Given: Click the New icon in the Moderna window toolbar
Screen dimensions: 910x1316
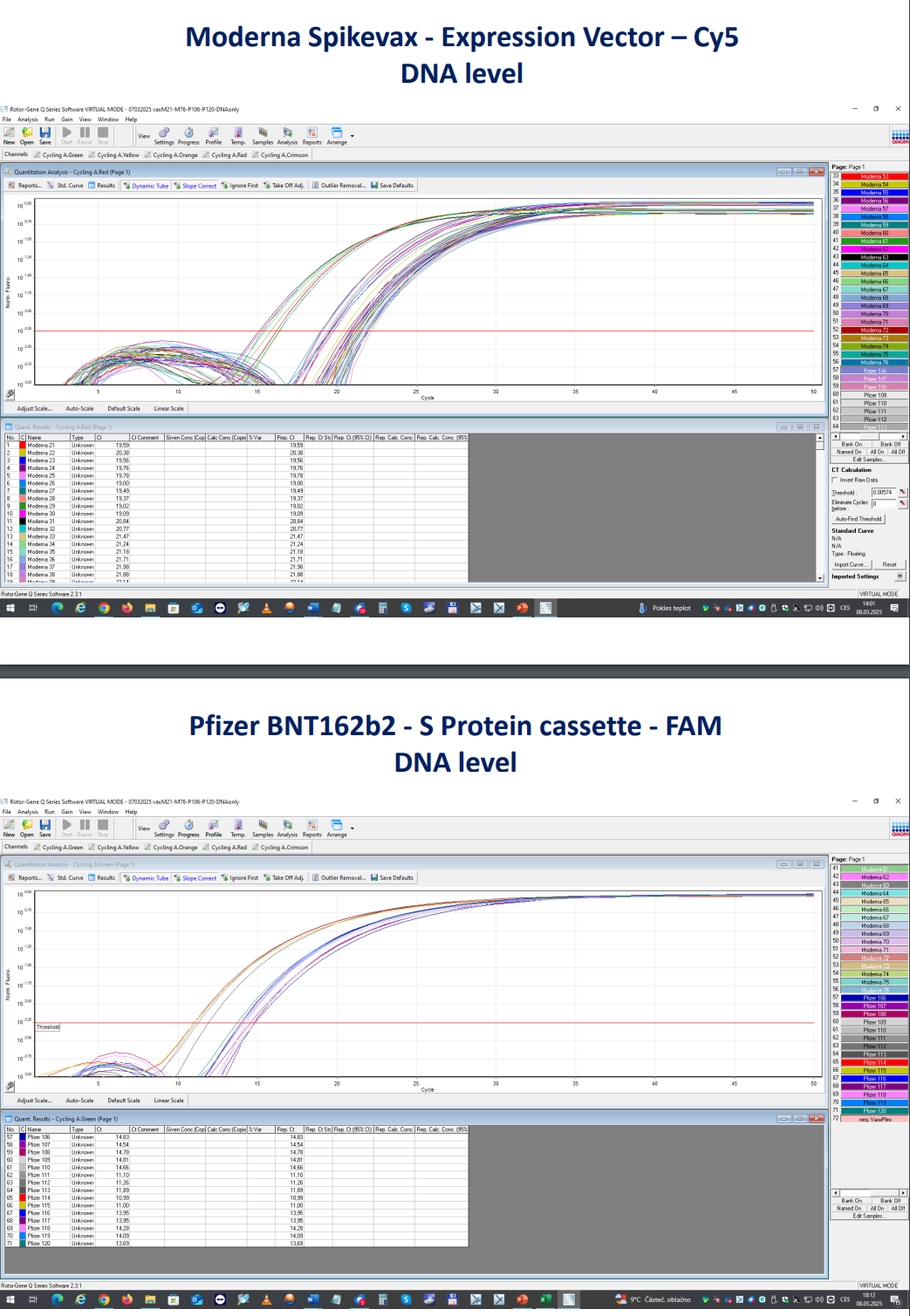Looking at the screenshot, I should (x=9, y=135).
